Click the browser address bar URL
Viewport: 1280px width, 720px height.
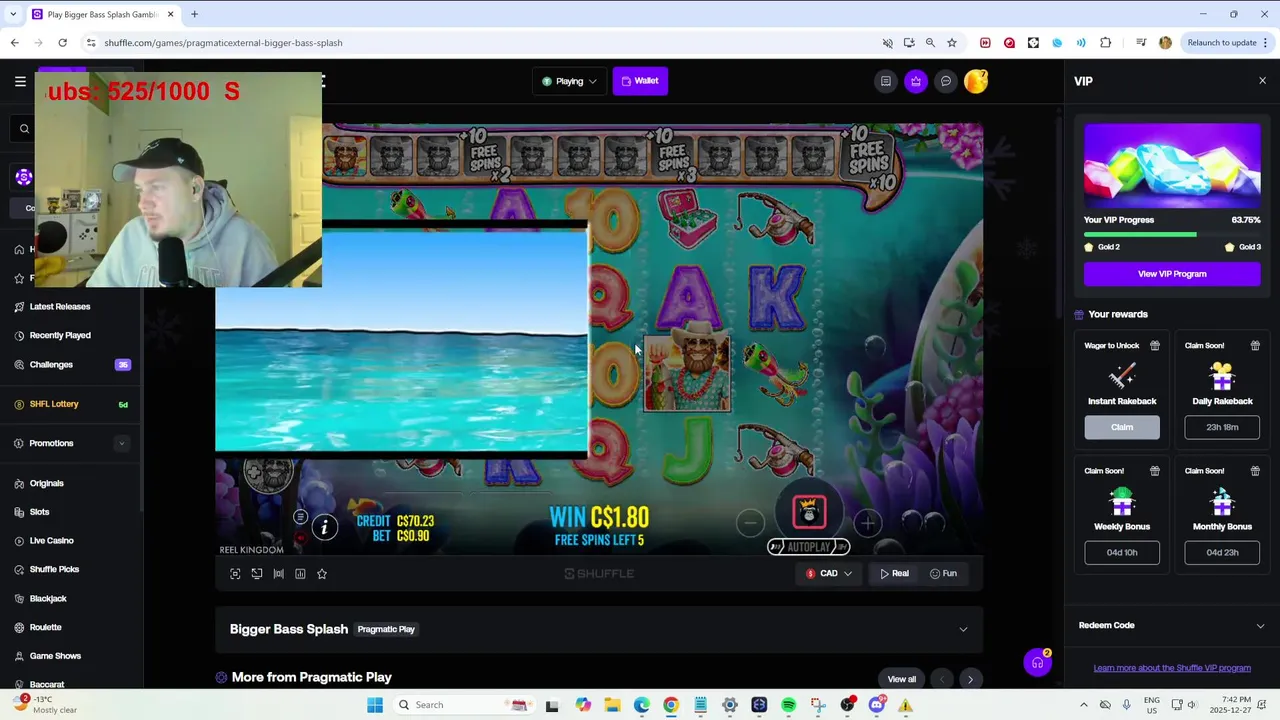(223, 43)
